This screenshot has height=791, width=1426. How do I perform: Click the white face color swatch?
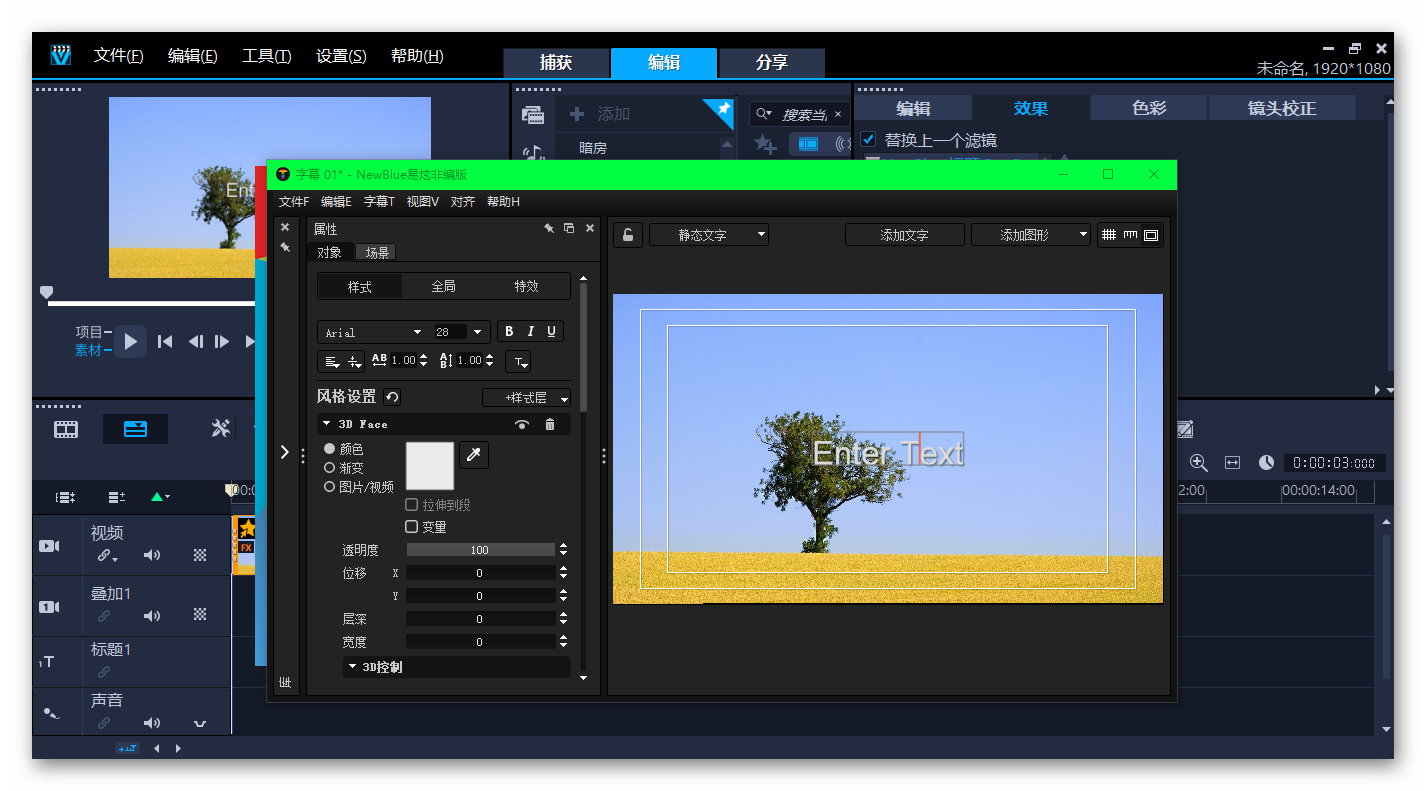(x=430, y=466)
